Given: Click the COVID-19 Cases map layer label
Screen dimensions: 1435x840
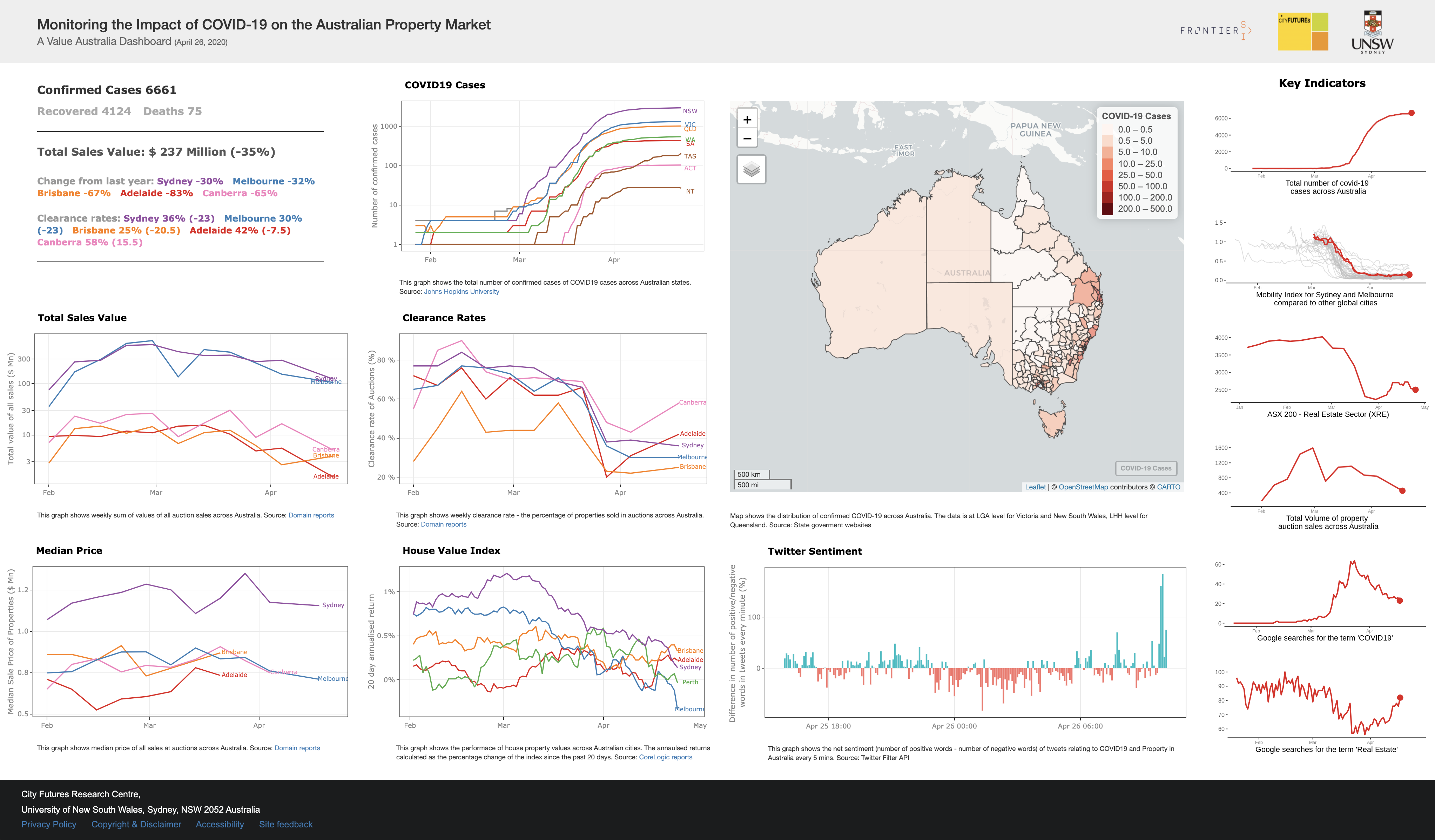Looking at the screenshot, I should [x=1146, y=468].
